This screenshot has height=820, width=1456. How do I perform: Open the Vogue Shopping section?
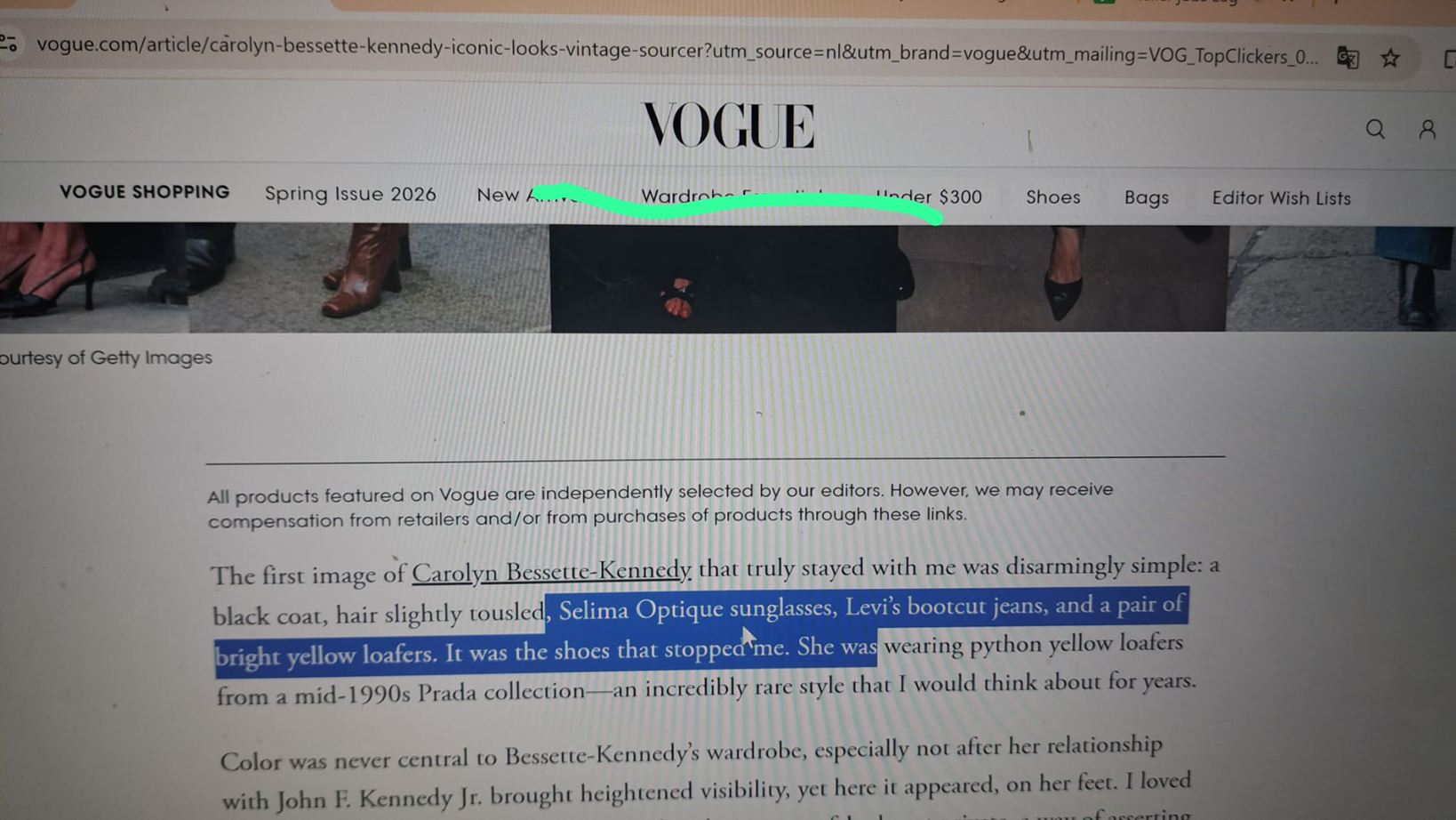pos(144,192)
